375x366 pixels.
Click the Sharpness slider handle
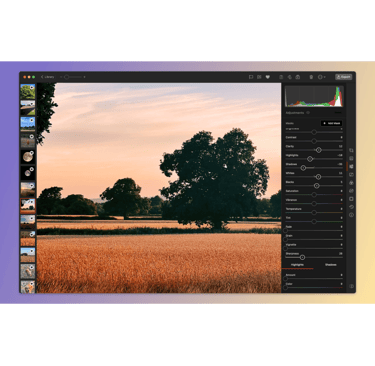(x=302, y=257)
